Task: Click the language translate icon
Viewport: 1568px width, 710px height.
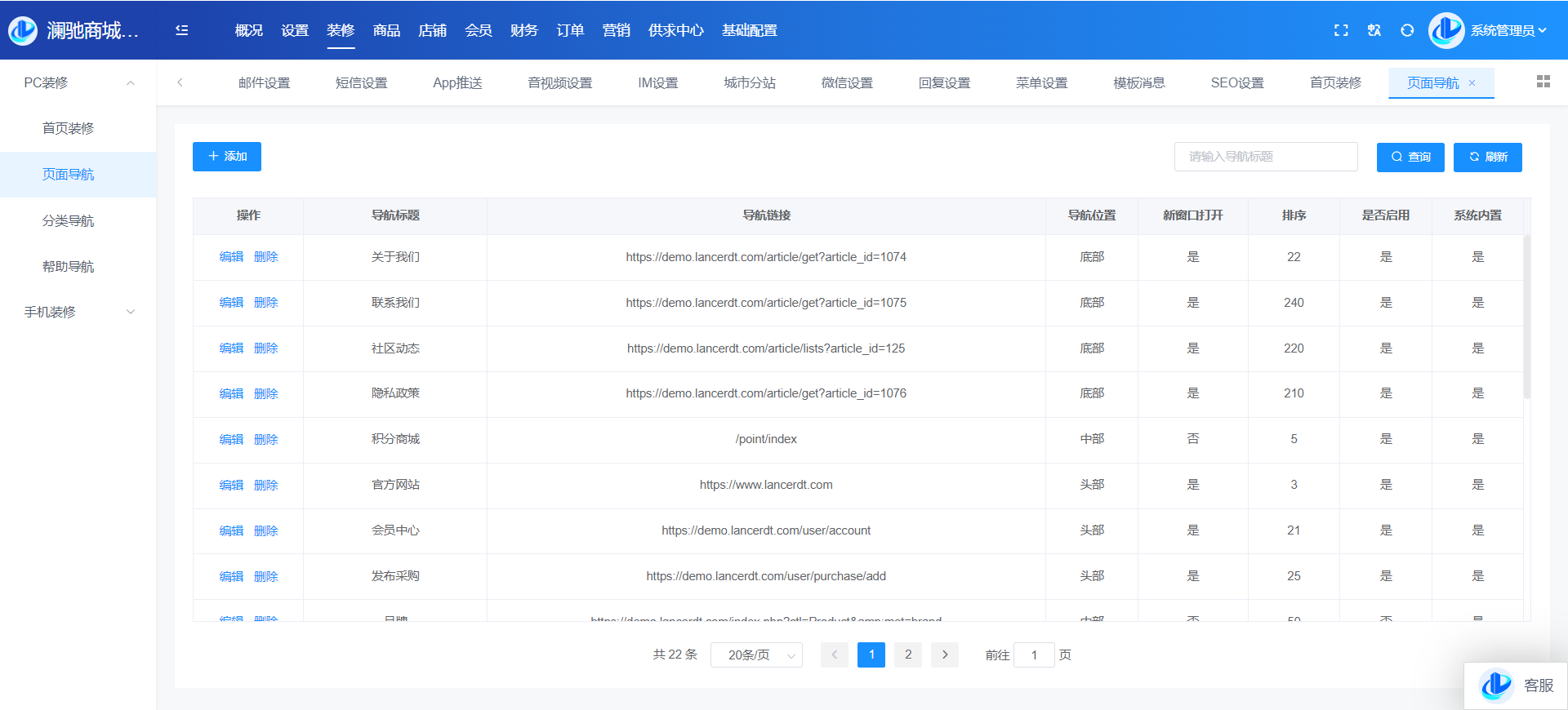Action: (1374, 30)
